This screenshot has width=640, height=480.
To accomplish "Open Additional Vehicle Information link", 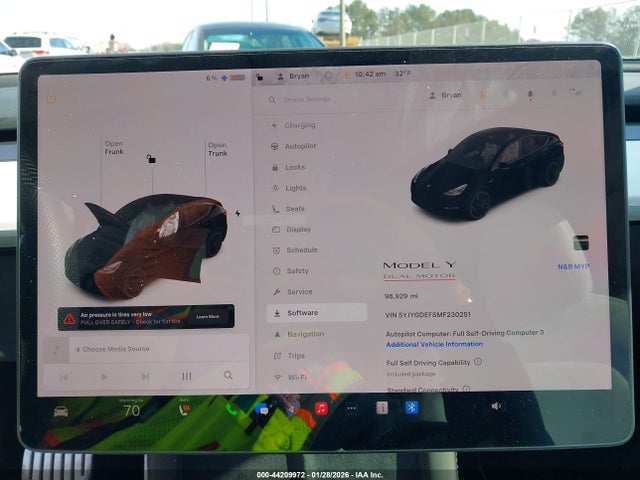I will pyautogui.click(x=434, y=344).
